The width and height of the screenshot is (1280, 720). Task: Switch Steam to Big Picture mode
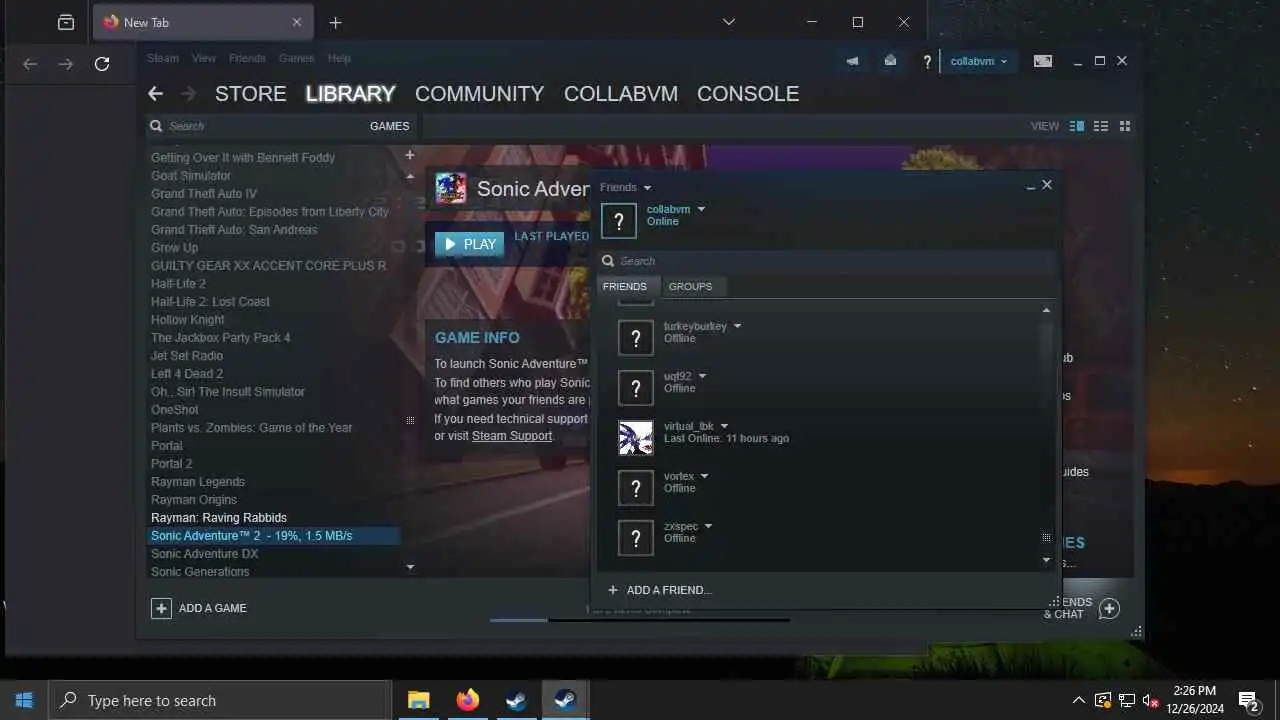tap(1043, 61)
